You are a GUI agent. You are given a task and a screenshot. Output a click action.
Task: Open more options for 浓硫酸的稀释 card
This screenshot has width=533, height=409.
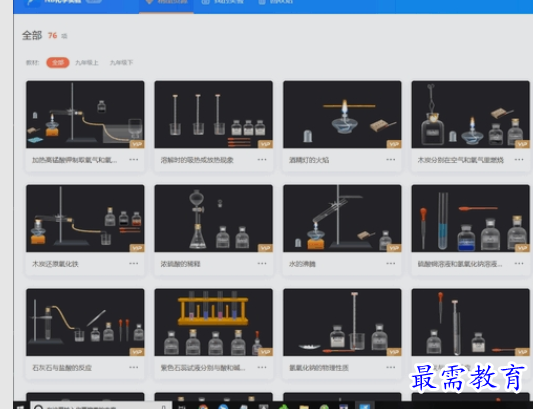point(262,263)
